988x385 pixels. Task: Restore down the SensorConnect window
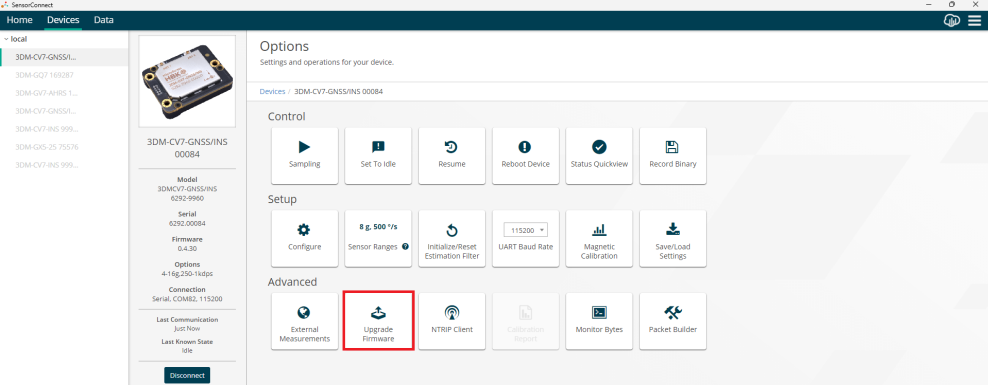pos(951,4)
